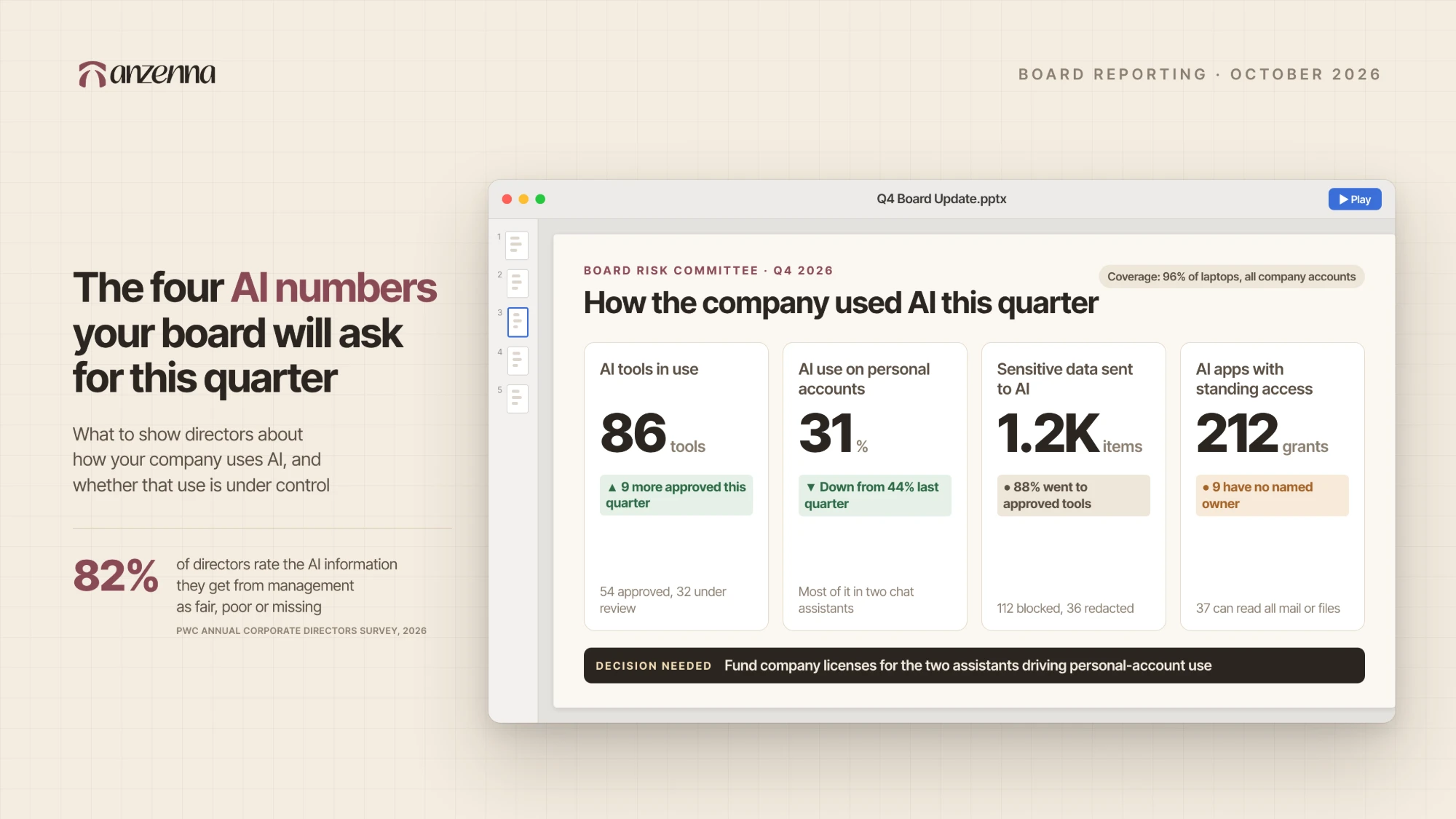This screenshot has width=1456, height=819.
Task: Click the '1.2K items' figure
Action: tap(1069, 433)
